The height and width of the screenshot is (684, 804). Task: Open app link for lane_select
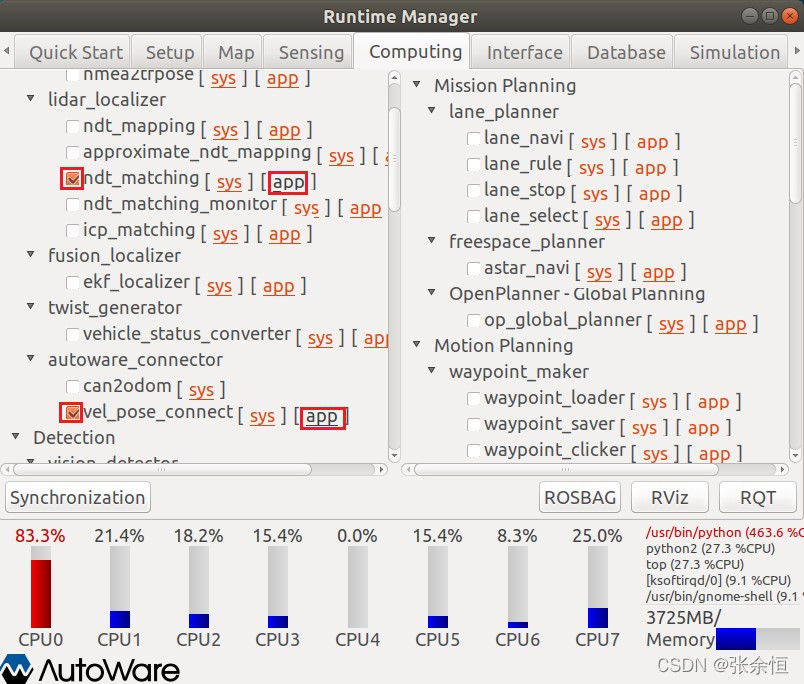[667, 221]
